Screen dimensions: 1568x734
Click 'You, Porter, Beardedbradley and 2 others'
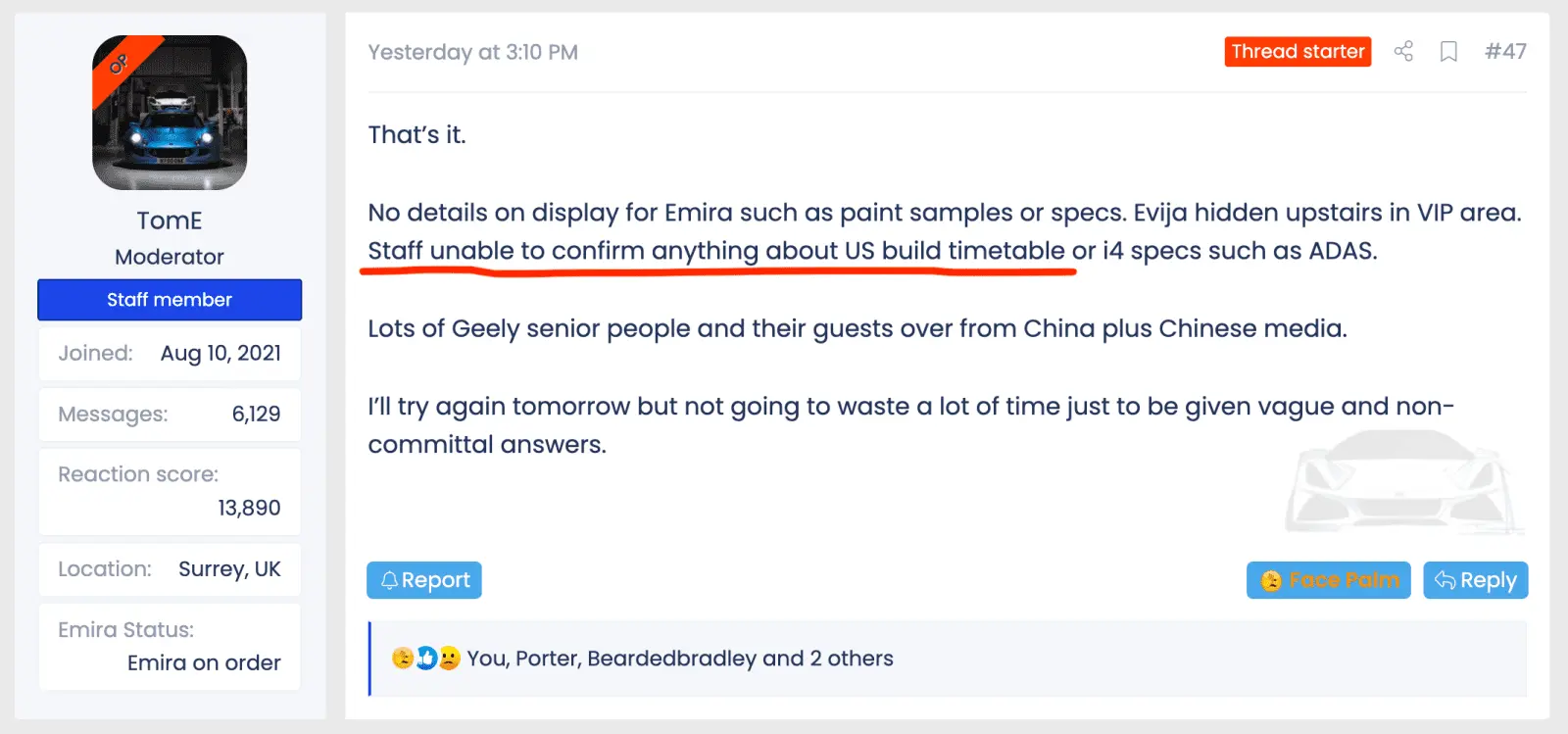[x=679, y=659]
